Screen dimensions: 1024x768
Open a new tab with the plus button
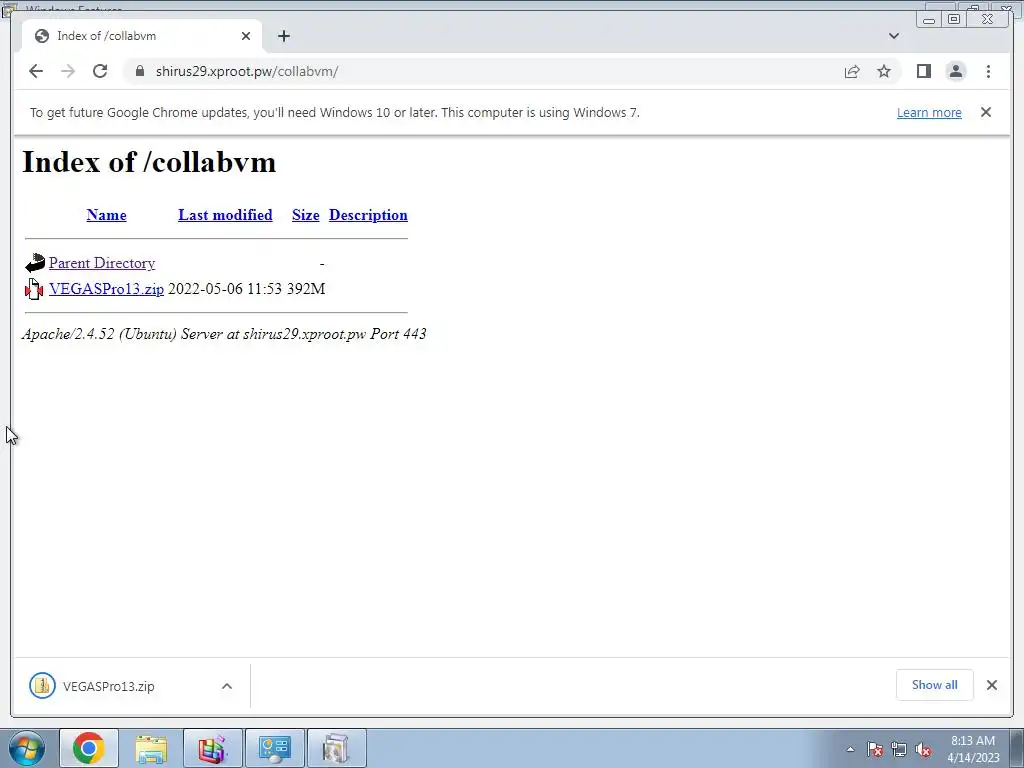[283, 36]
